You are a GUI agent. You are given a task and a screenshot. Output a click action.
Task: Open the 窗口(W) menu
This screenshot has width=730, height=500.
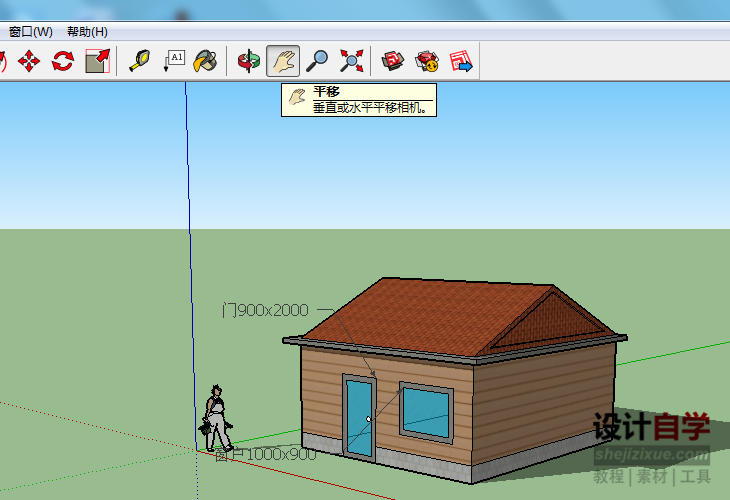30,31
